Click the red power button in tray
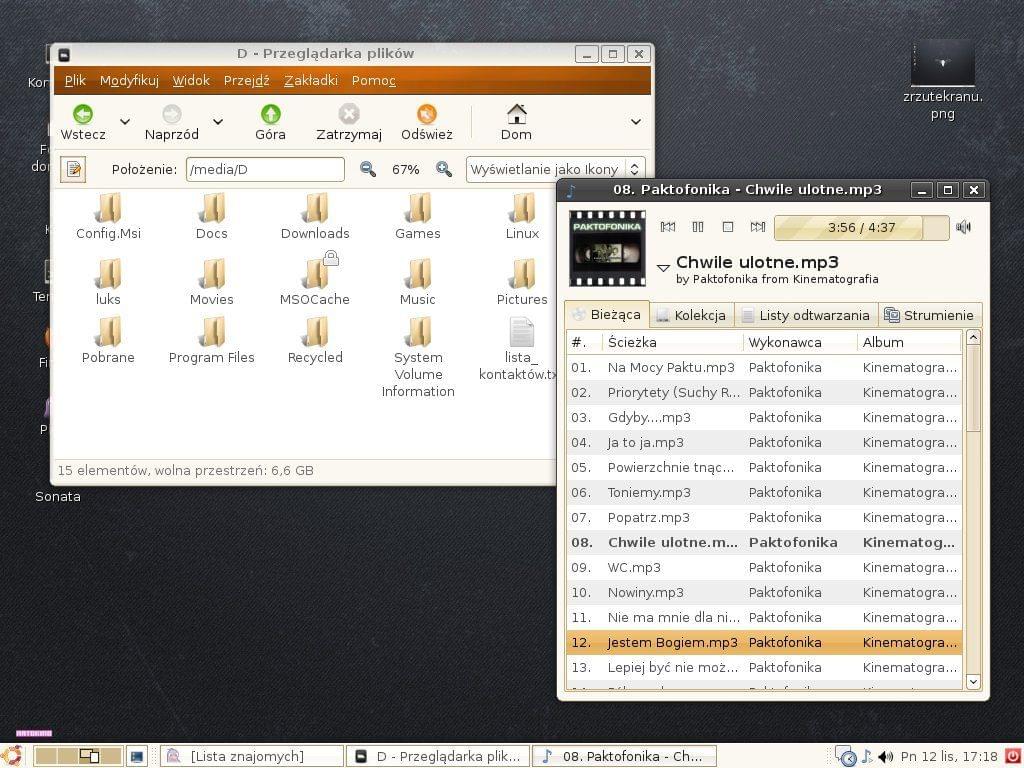 click(x=1013, y=756)
